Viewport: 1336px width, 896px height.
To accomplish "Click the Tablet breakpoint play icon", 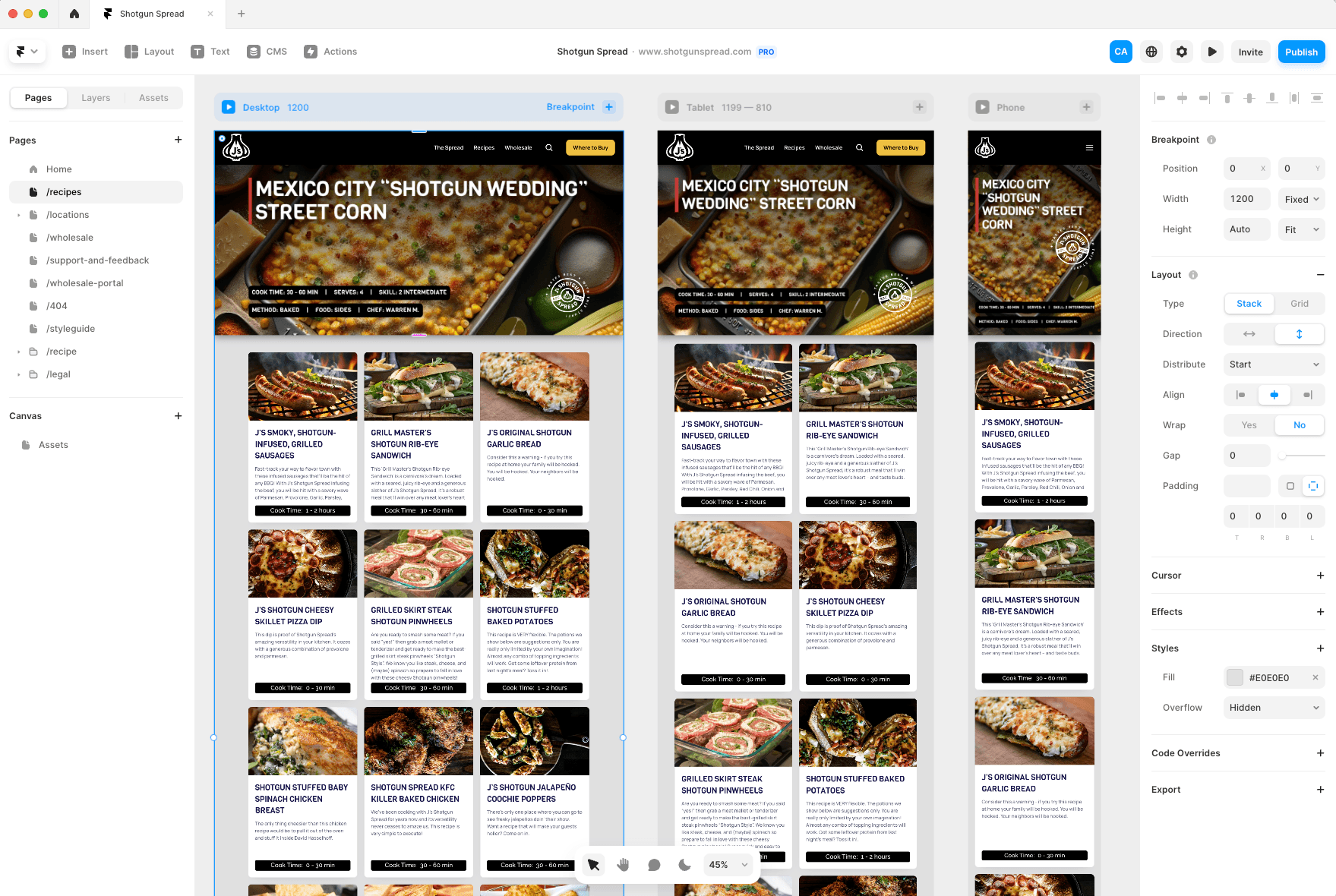I will (x=672, y=107).
